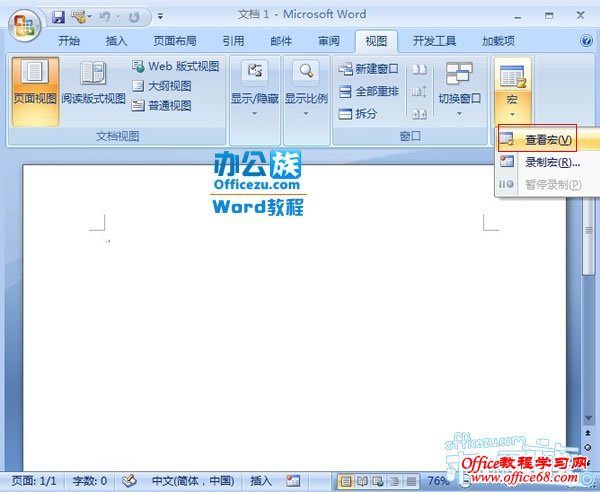
Task: Click 全部重排 arrange all button
Action: pos(368,91)
